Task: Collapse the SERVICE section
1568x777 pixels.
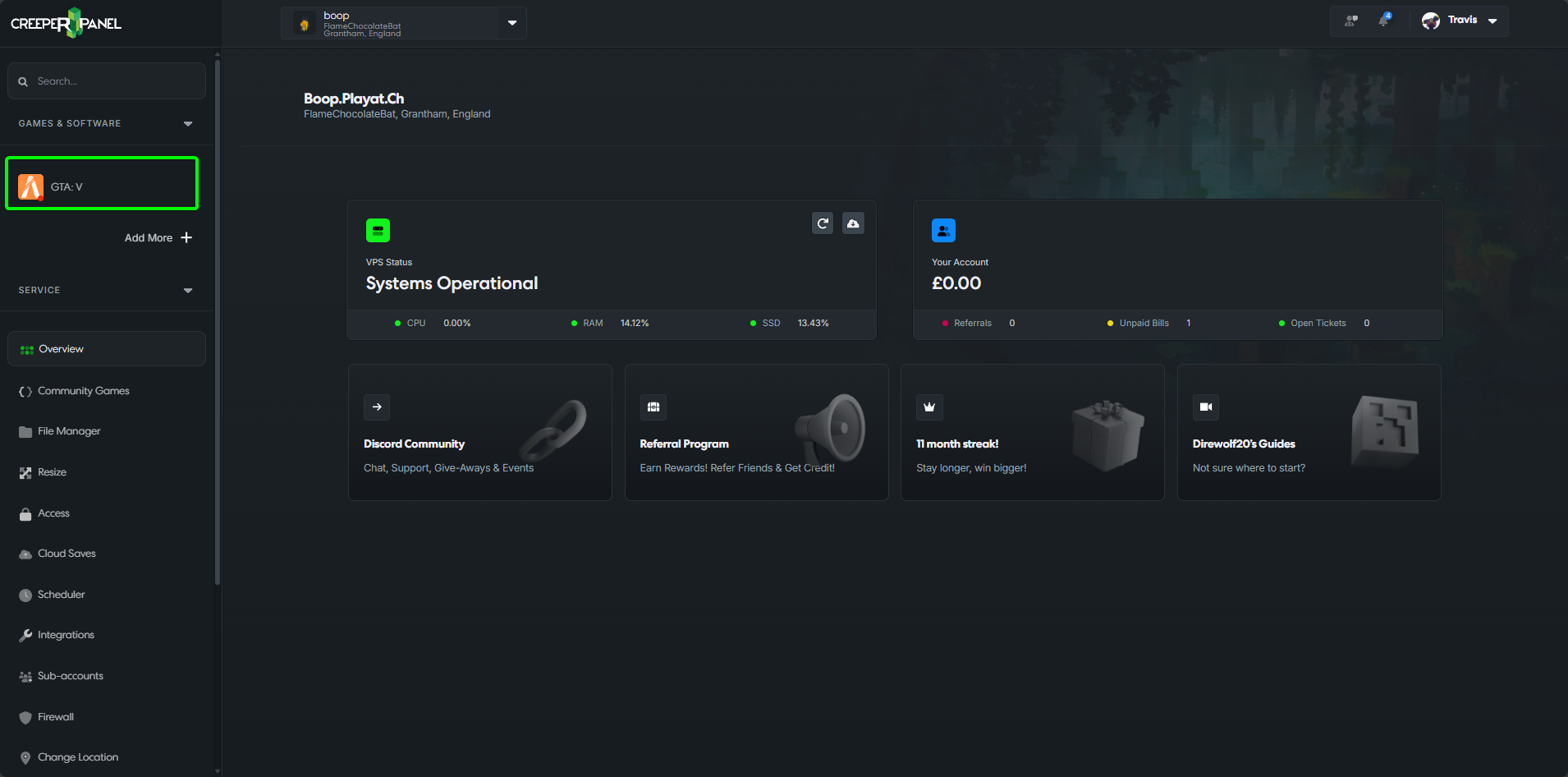Action: [x=187, y=290]
